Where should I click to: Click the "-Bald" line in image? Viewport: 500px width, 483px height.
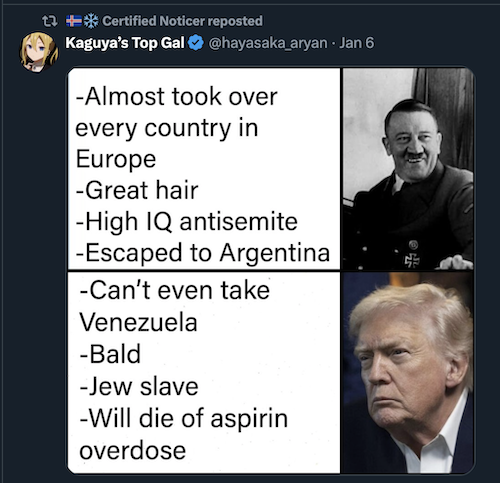point(110,354)
